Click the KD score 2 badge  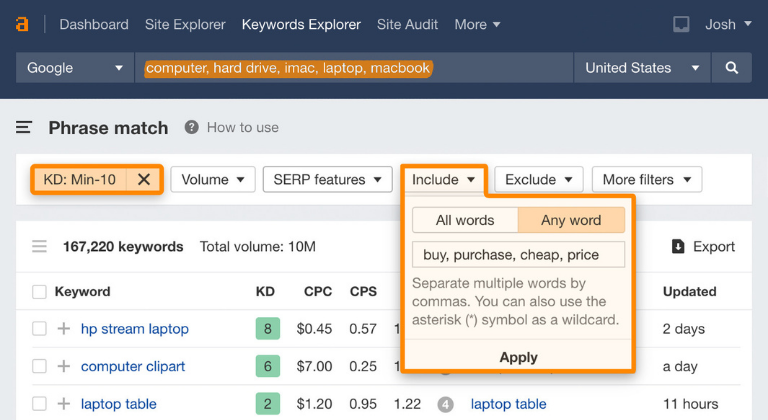(x=267, y=404)
